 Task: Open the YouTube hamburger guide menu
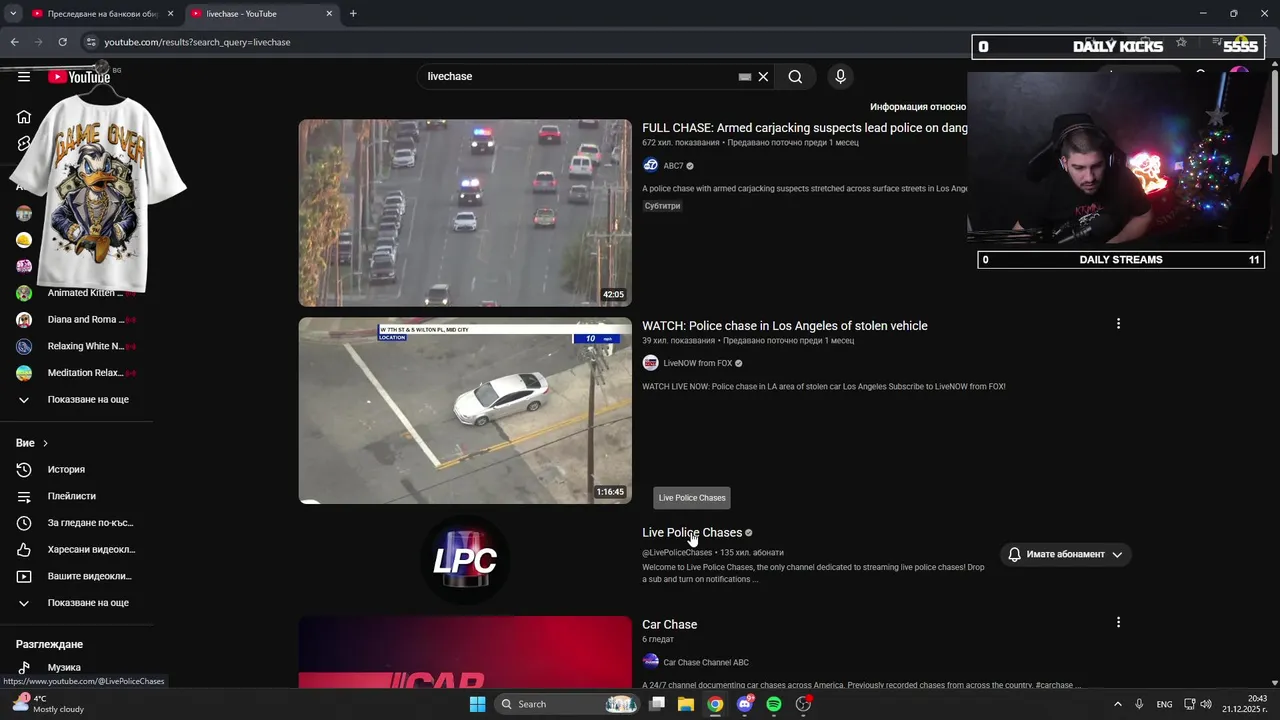point(24,77)
